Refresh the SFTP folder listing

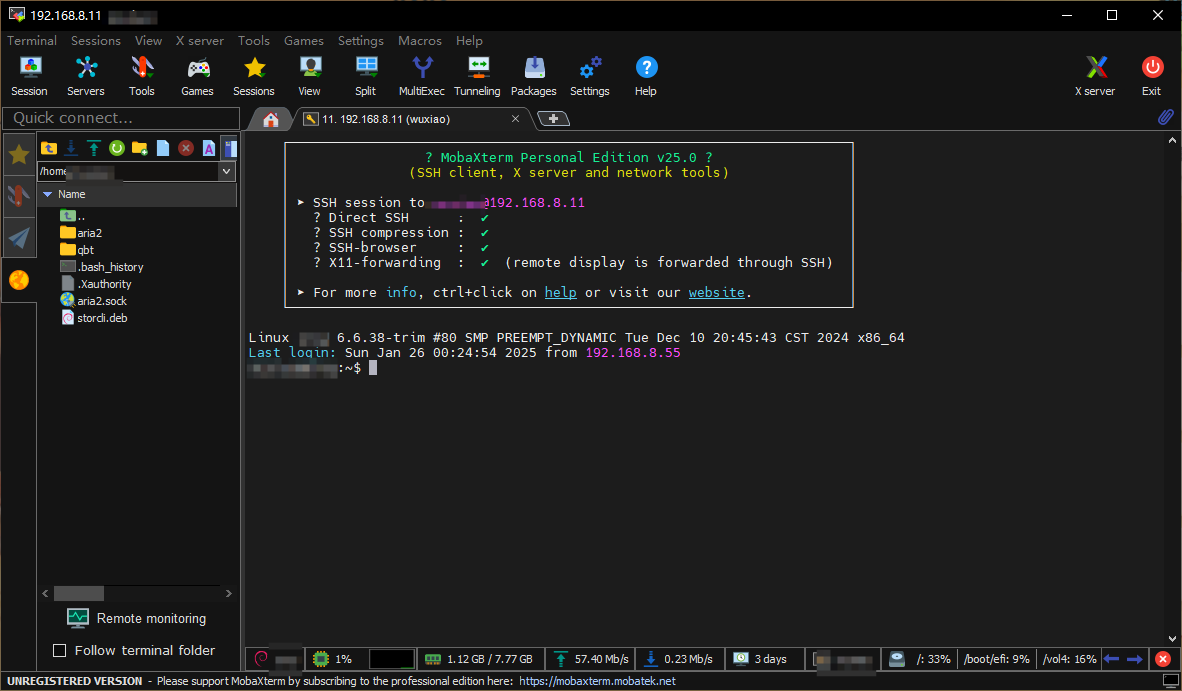[117, 148]
